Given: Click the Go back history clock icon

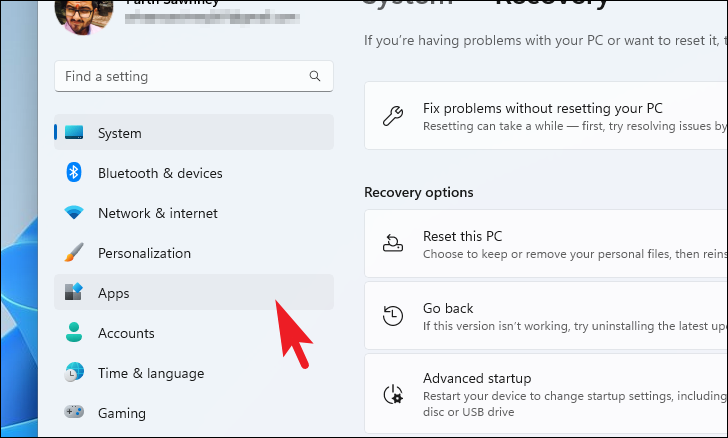Looking at the screenshot, I should point(393,316).
